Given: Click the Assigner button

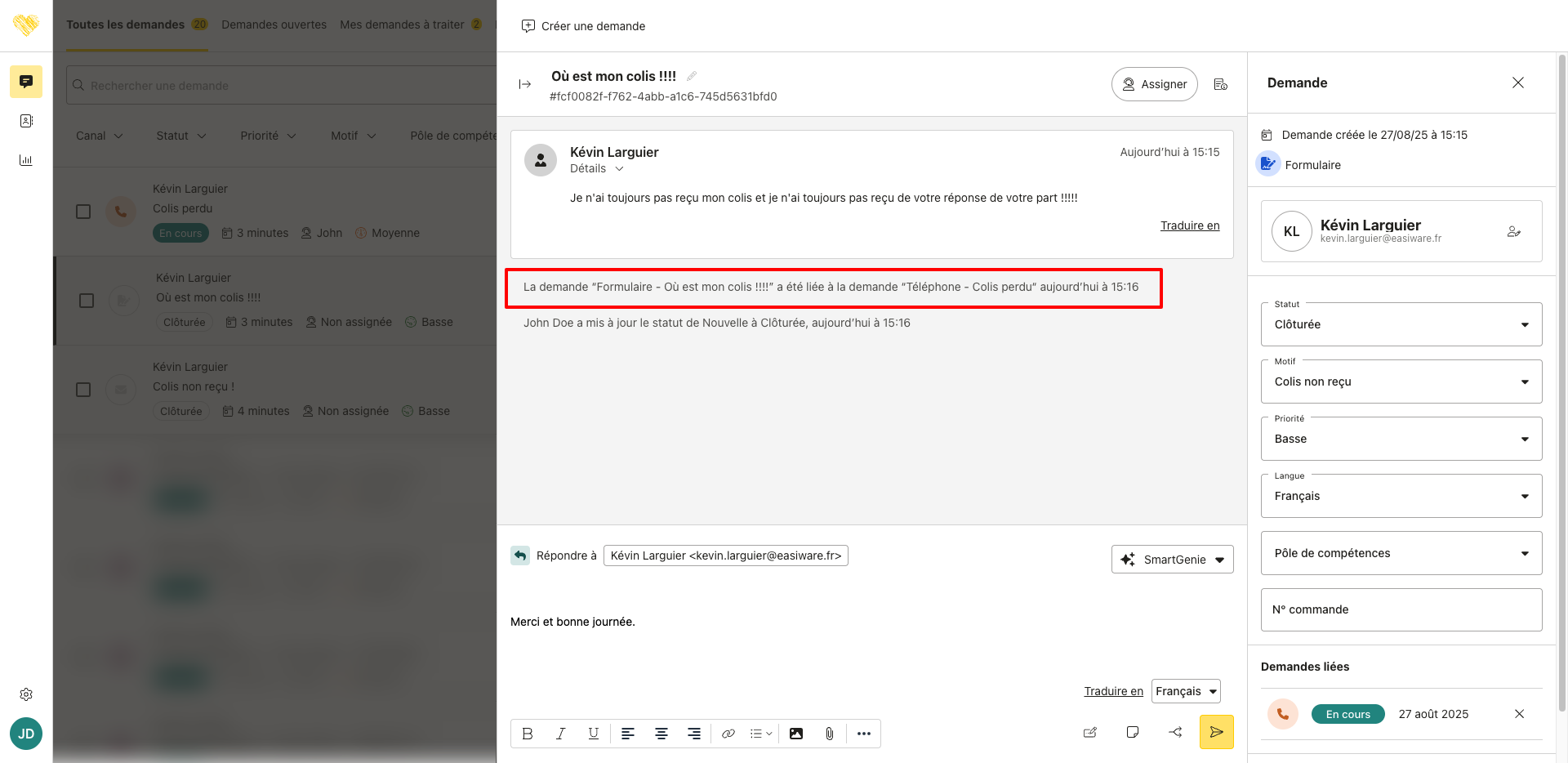Looking at the screenshot, I should (x=1154, y=84).
